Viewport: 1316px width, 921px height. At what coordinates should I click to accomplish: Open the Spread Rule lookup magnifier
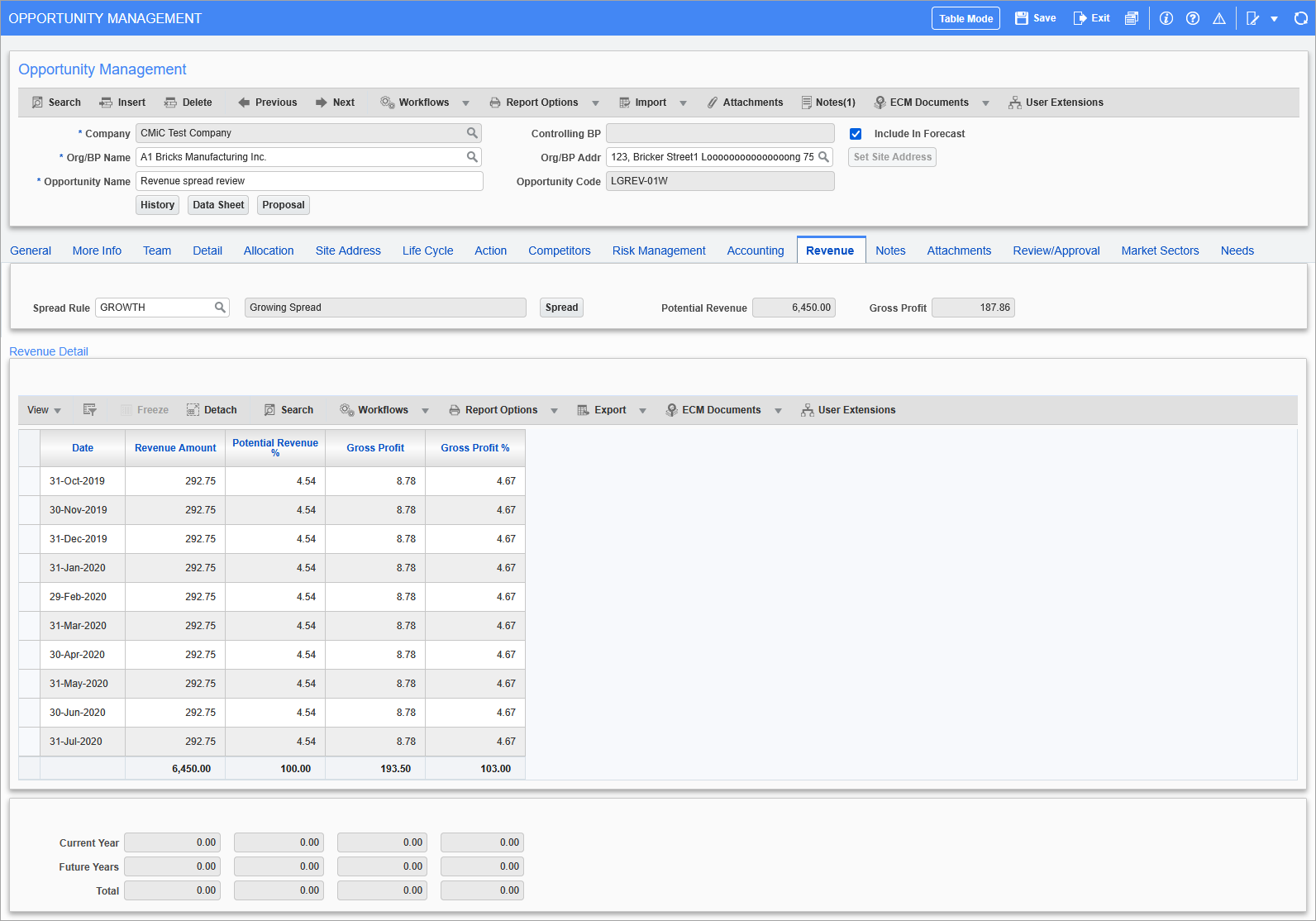(x=220, y=308)
